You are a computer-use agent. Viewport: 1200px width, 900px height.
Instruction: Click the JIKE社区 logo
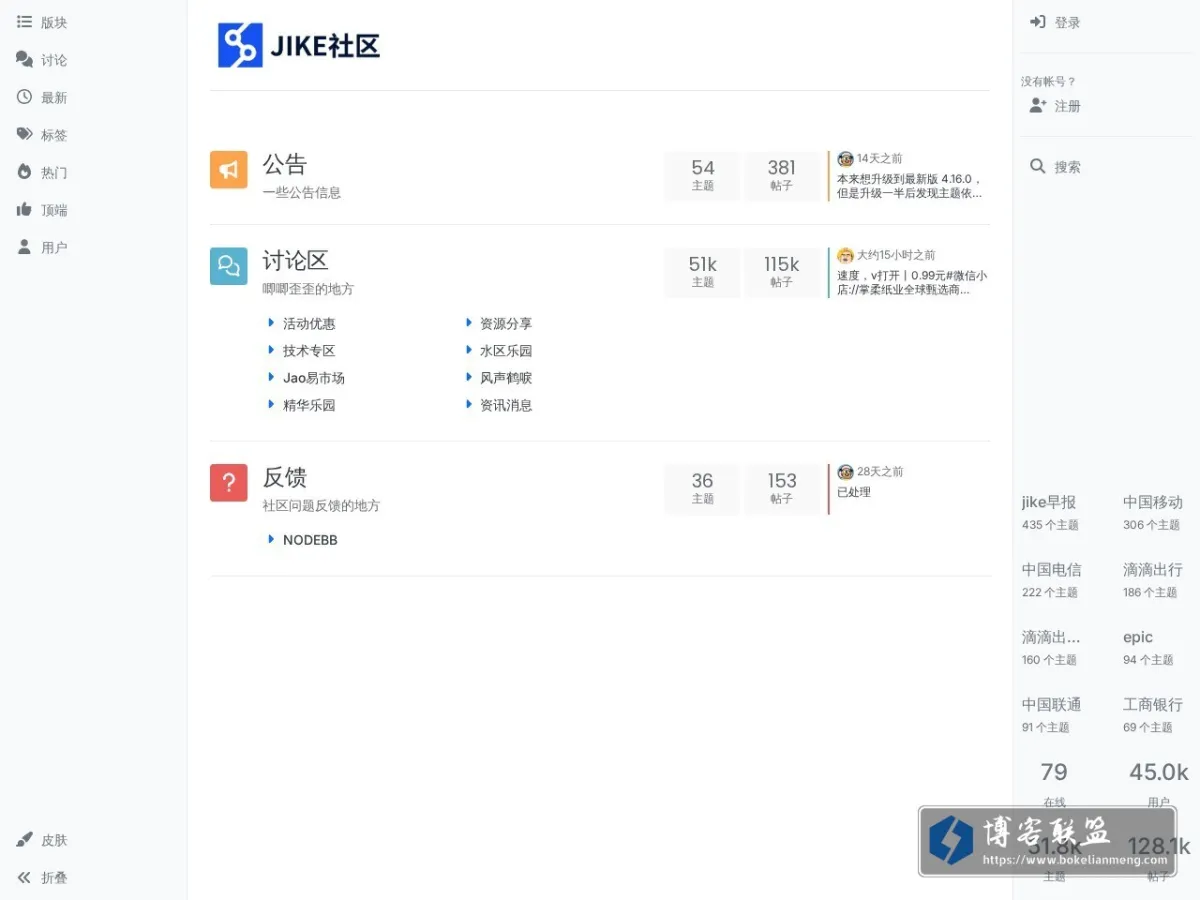pos(299,45)
